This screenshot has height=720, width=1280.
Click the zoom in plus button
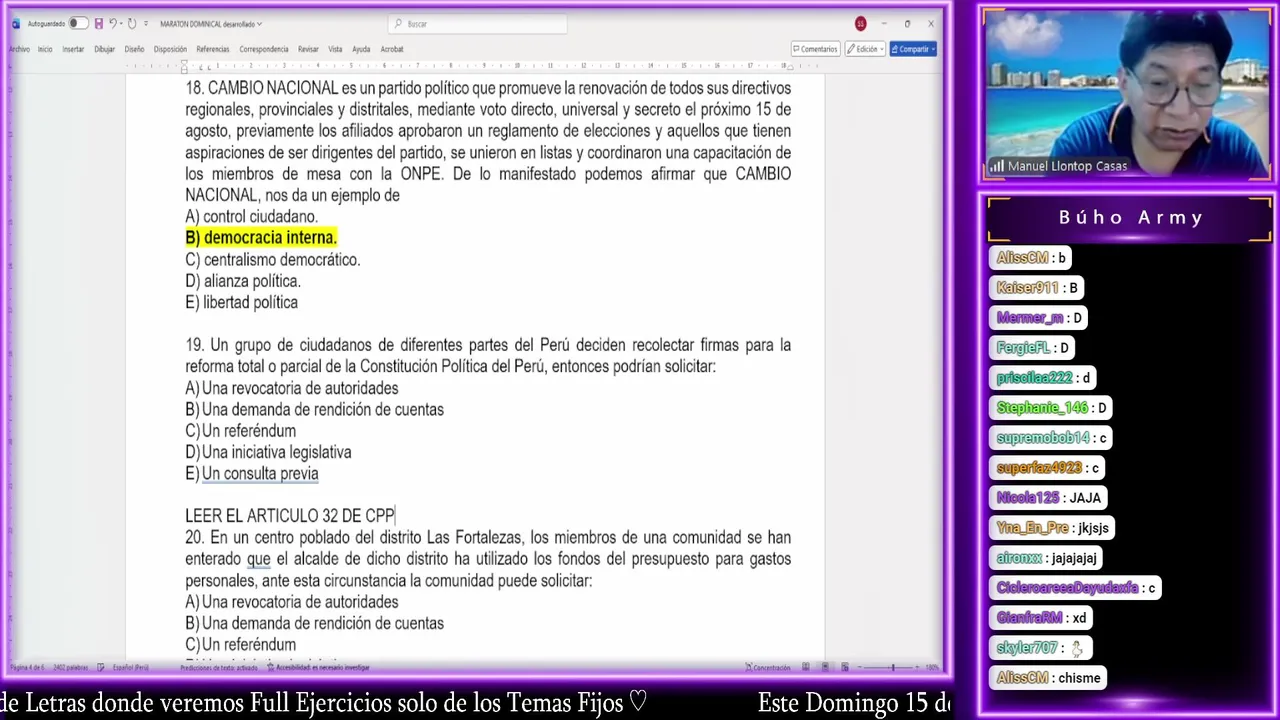coord(918,667)
